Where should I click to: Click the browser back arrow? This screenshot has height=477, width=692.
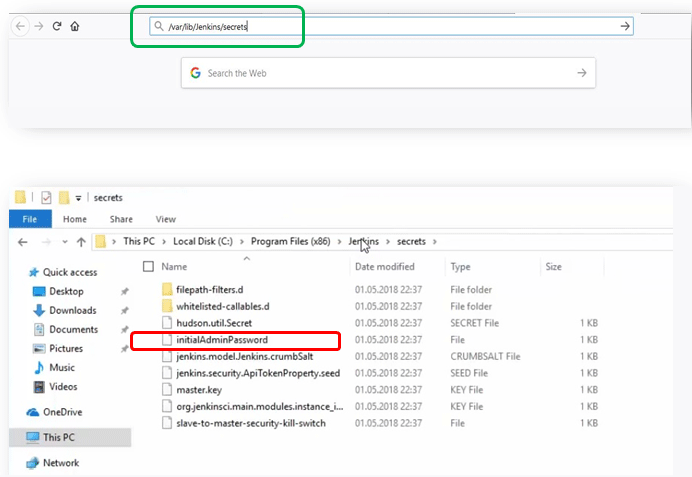tap(20, 26)
